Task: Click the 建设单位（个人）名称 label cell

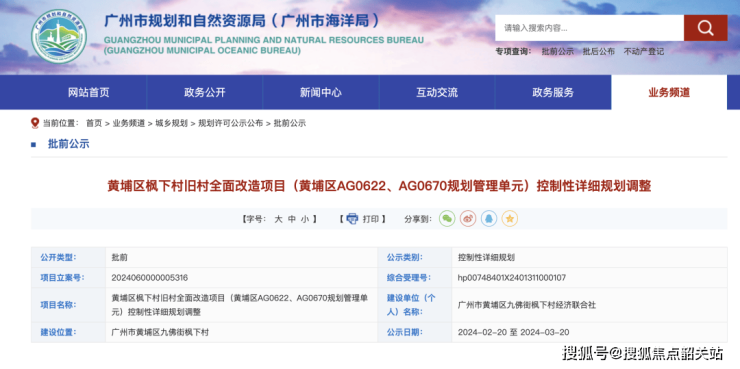Action: pyautogui.click(x=414, y=305)
